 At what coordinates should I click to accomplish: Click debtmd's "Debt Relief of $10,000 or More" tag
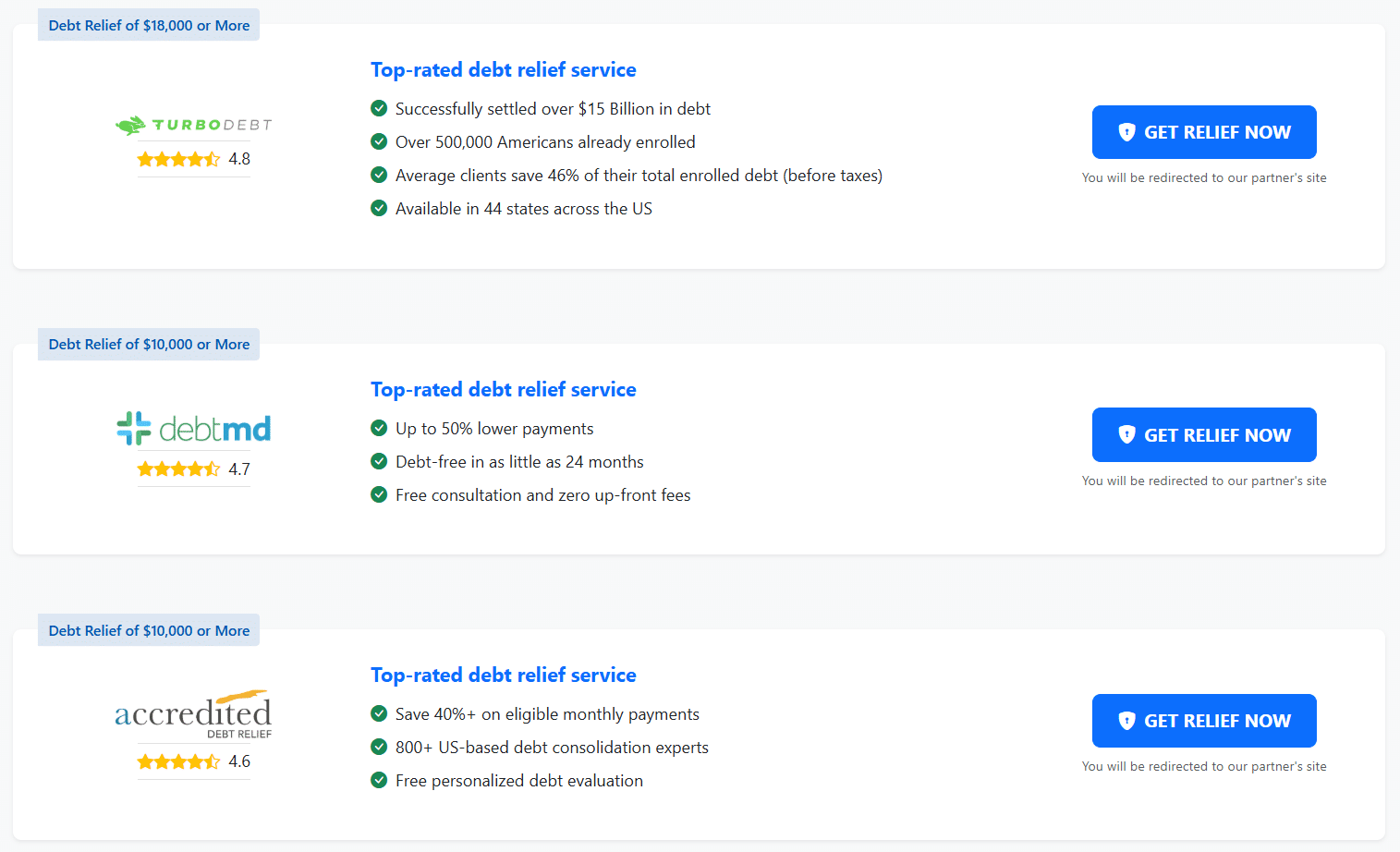click(149, 345)
